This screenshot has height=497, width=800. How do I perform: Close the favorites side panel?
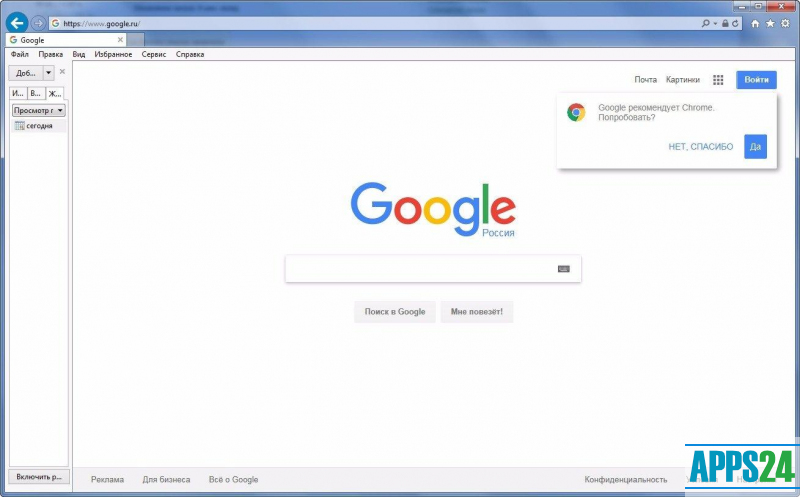[x=62, y=72]
